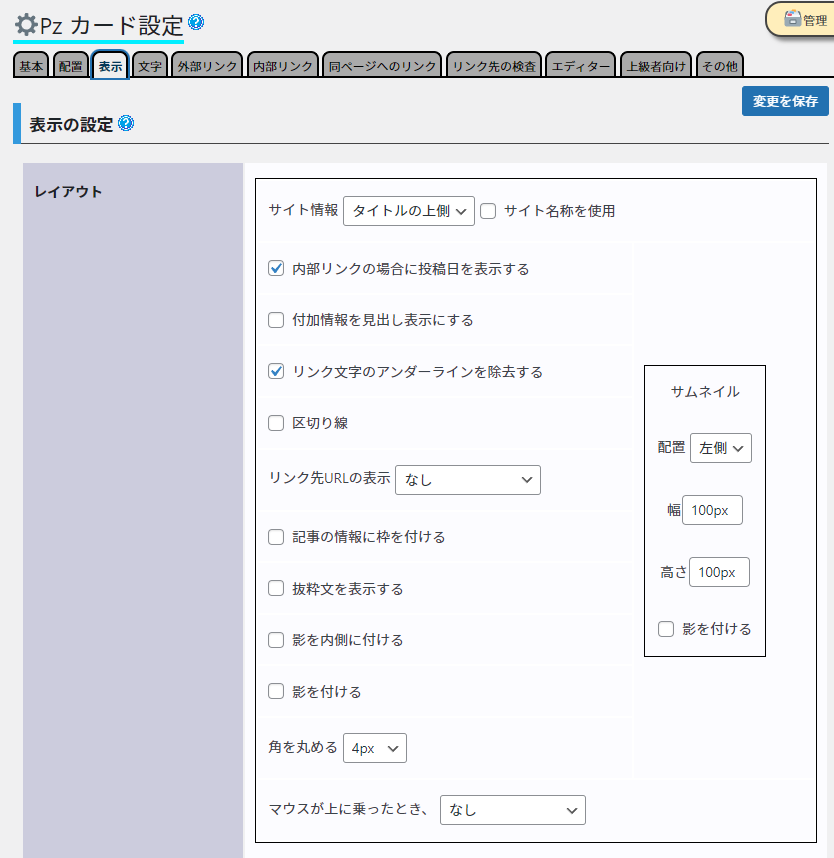The width and height of the screenshot is (834, 858).
Task: Open the サイト情報 dropdown
Action: [408, 211]
